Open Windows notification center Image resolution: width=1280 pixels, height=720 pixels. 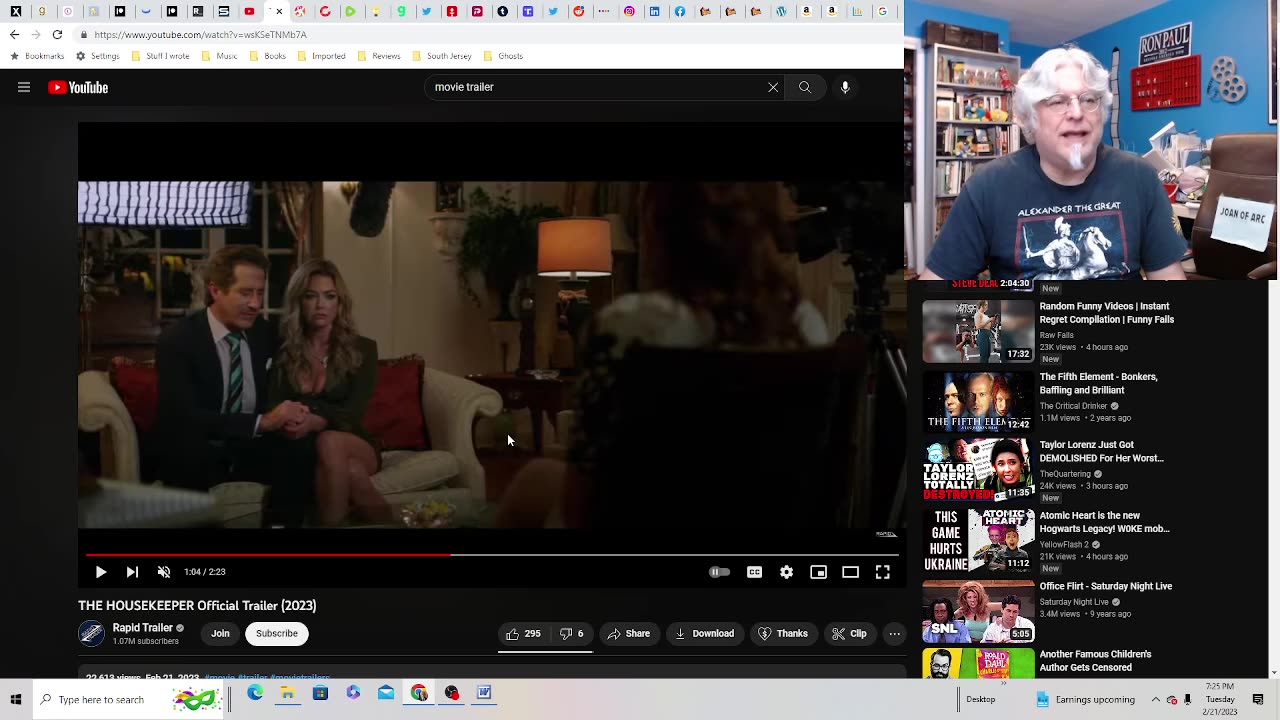tap(1258, 699)
